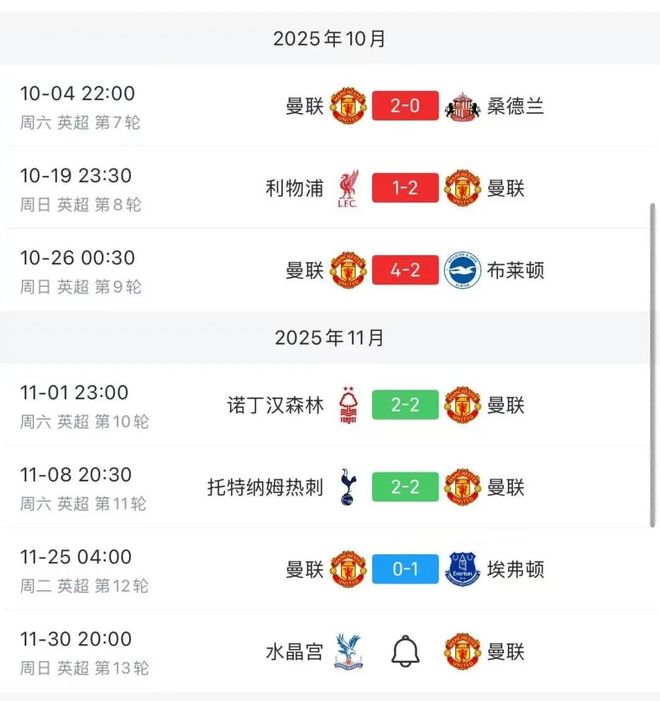
Task: Click the Tottenham Hotspur crest
Action: [x=349, y=487]
